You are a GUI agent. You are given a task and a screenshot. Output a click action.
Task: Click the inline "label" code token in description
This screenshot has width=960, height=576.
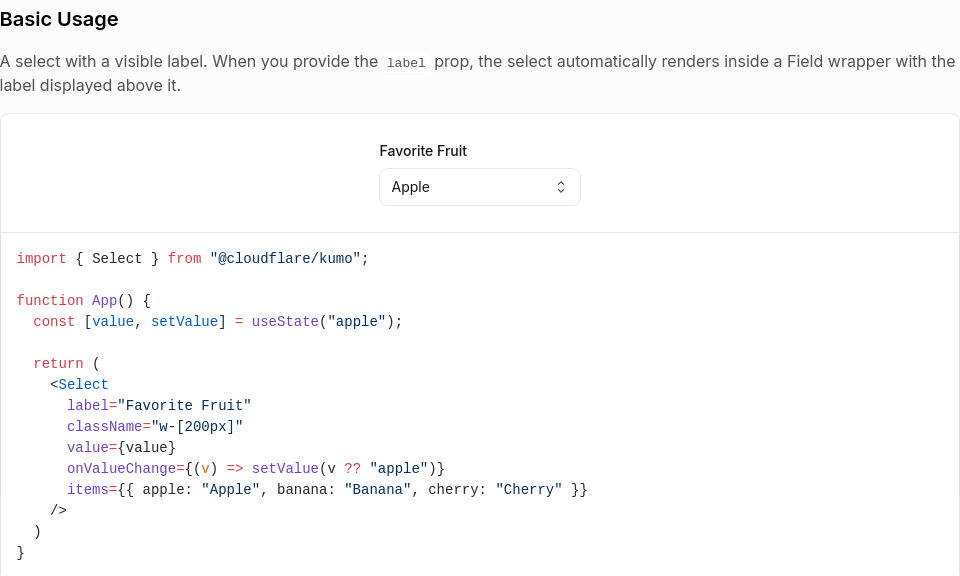tap(406, 63)
